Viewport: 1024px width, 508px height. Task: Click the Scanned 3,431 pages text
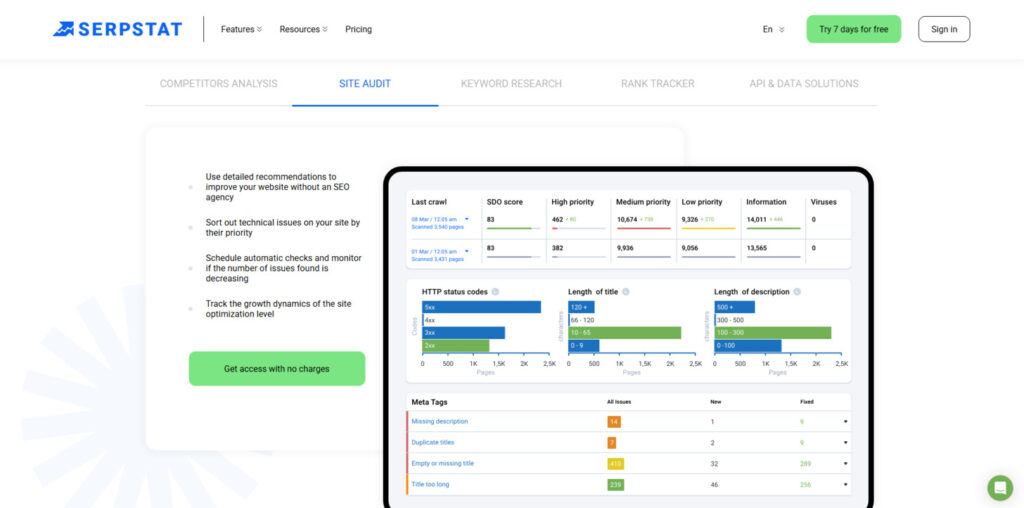[438, 259]
